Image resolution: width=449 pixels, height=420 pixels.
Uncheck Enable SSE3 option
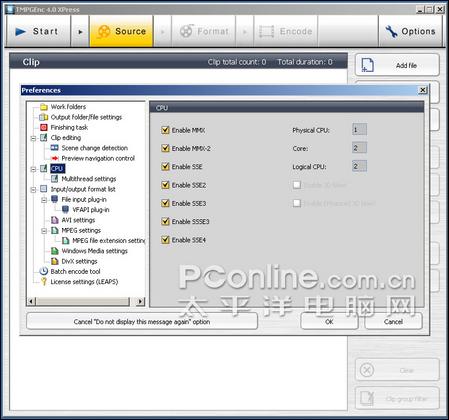(165, 203)
